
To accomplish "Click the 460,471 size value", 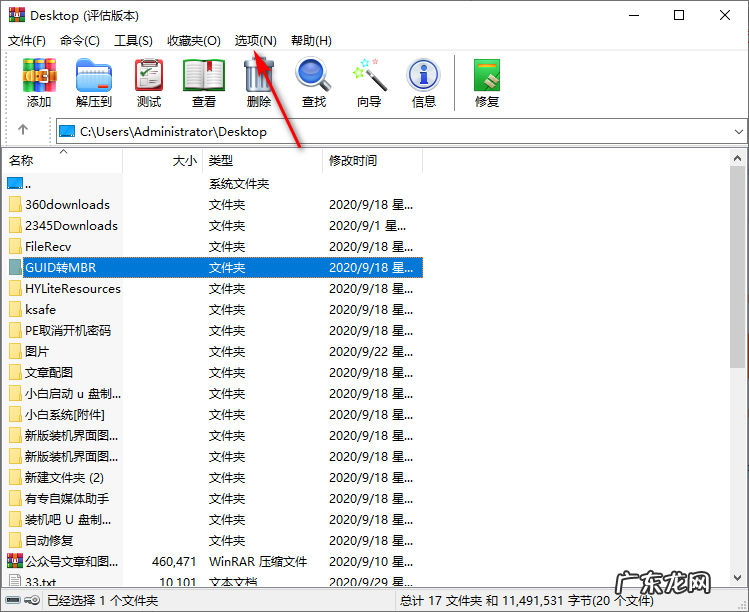I will [x=174, y=561].
